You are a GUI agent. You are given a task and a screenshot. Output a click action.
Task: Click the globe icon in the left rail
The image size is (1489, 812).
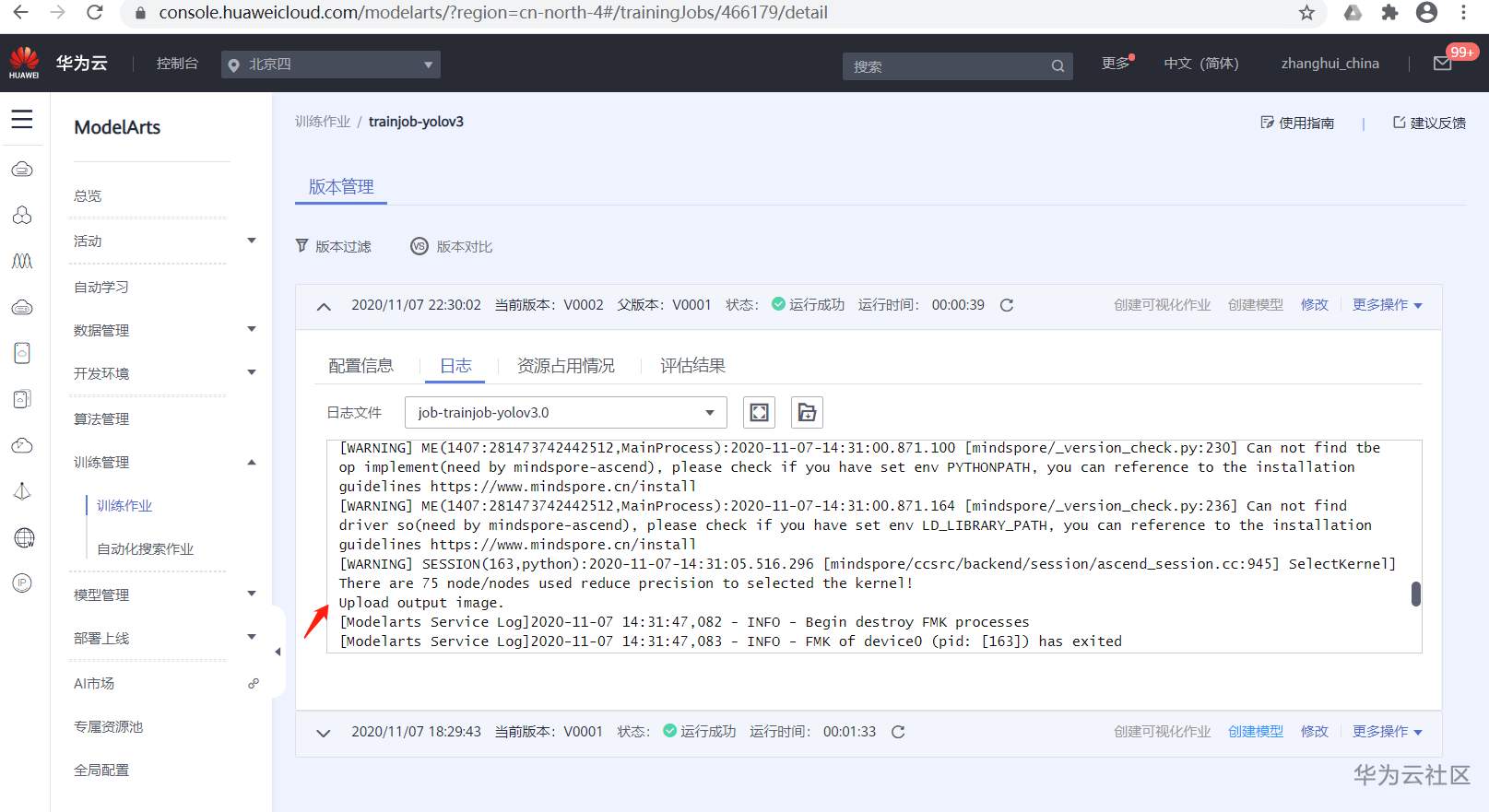tap(24, 537)
